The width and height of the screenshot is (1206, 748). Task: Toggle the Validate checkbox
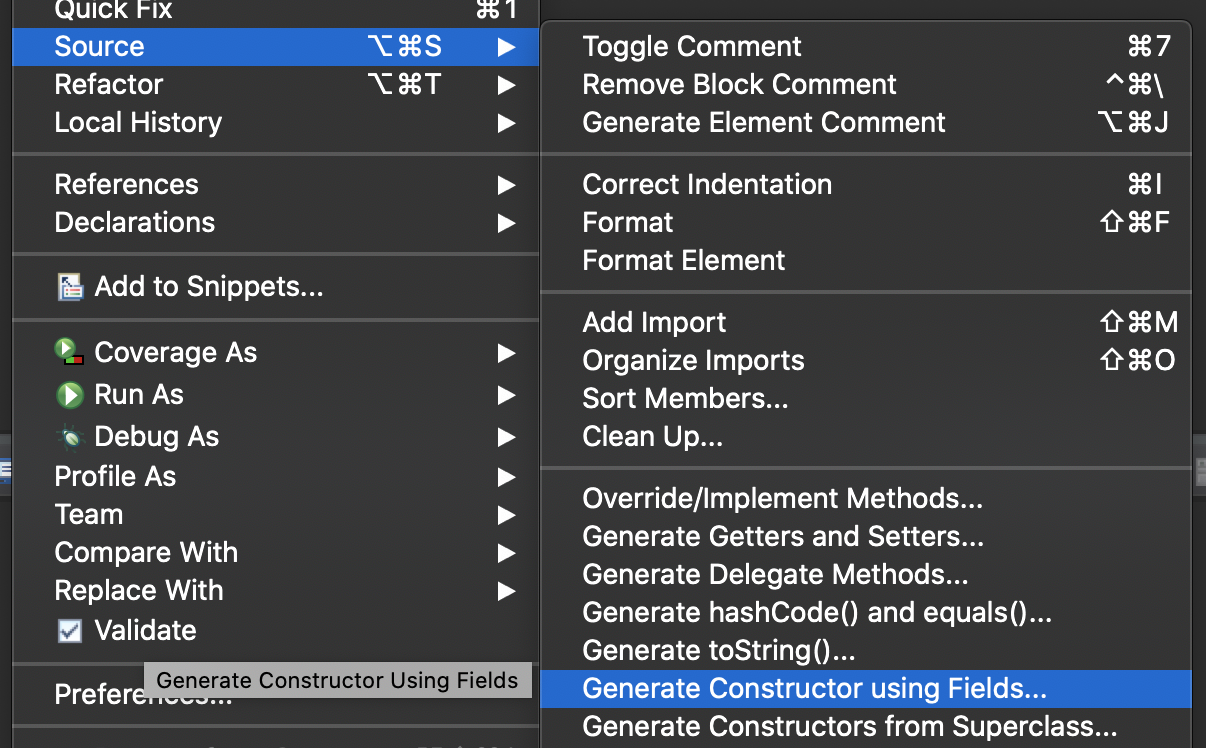pyautogui.click(x=69, y=631)
